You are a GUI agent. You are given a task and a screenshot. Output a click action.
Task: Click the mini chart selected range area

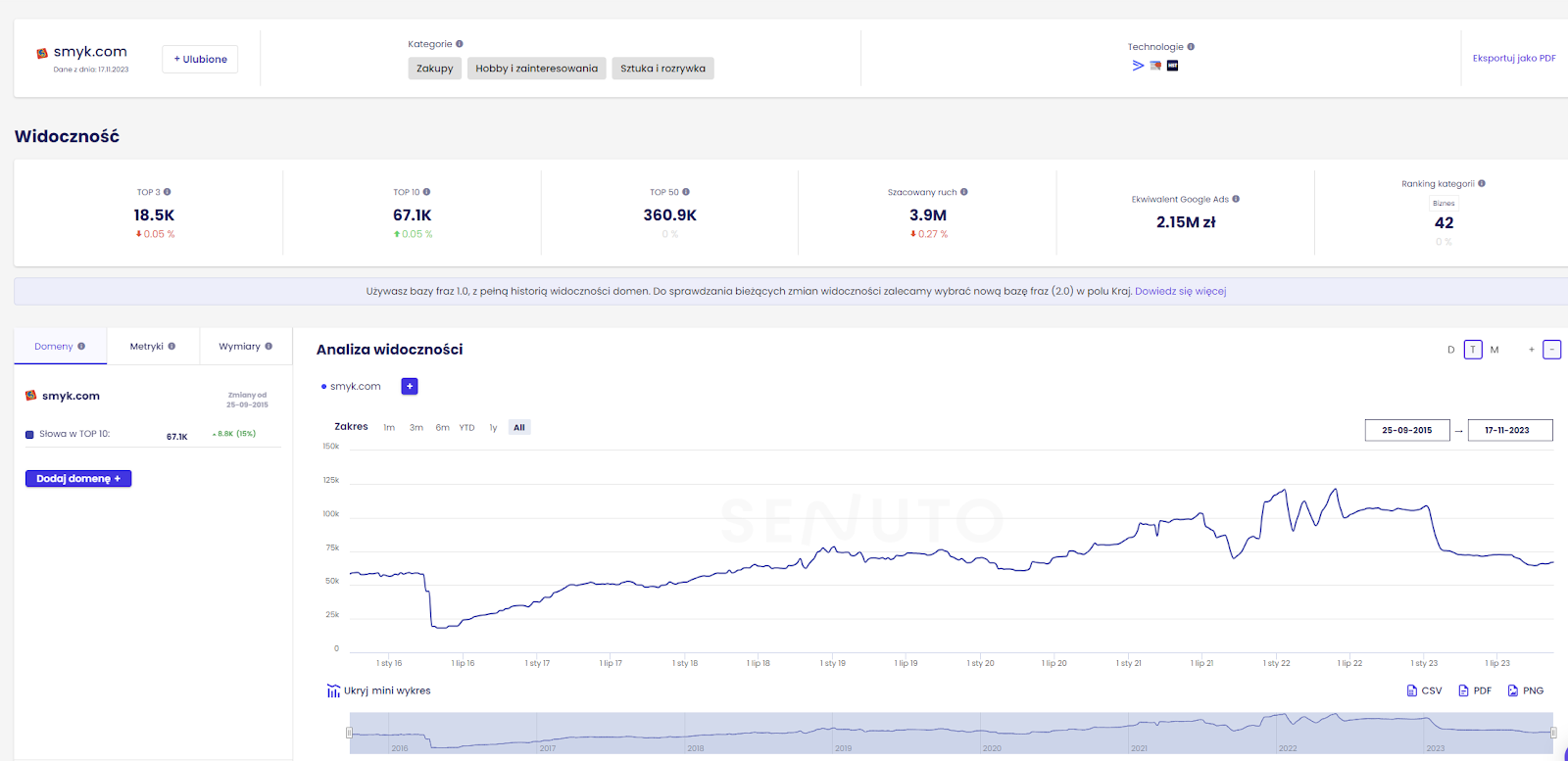coord(952,733)
